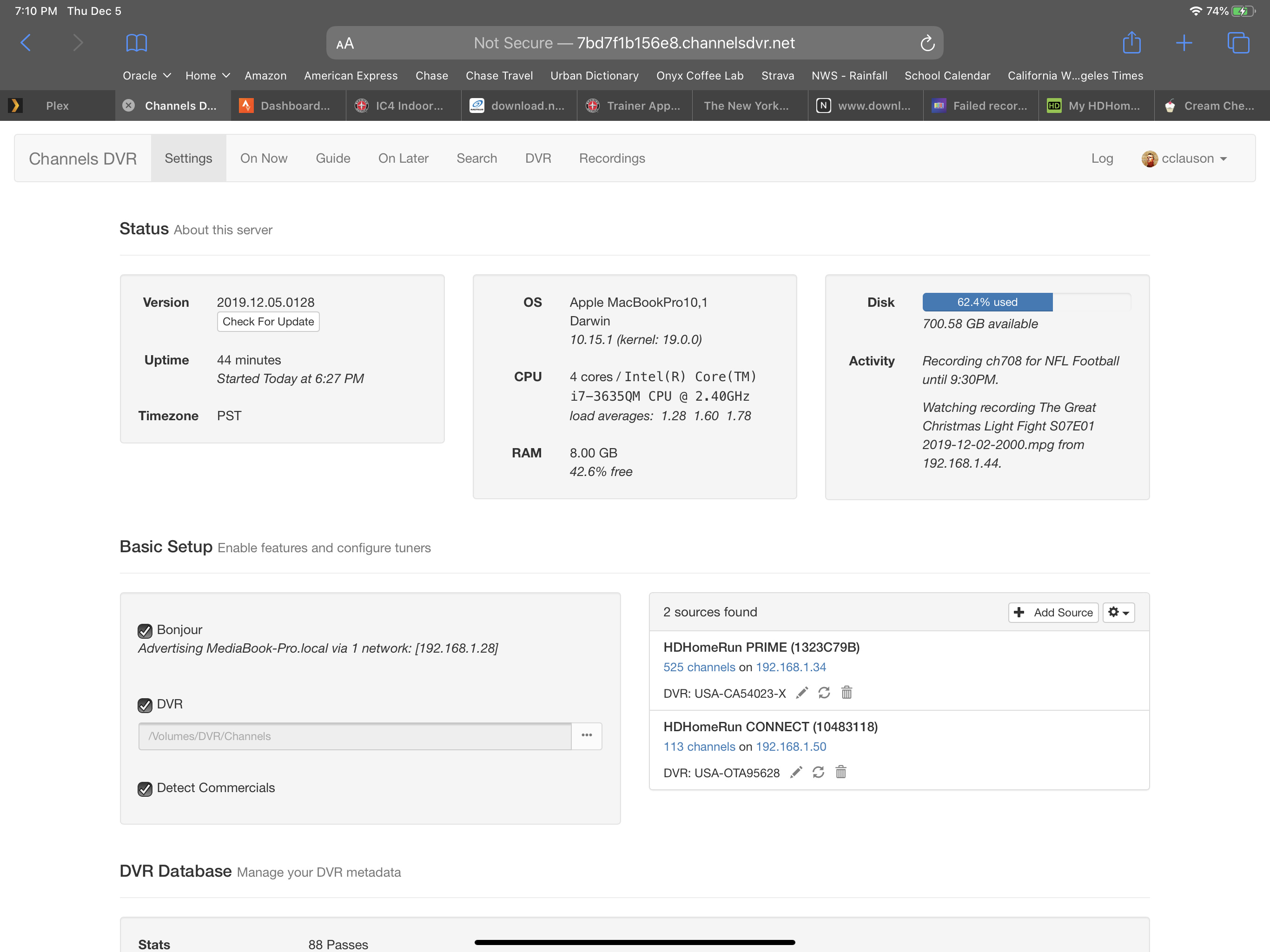The image size is (1270, 952).
Task: Go to the Guide tab
Action: pyautogui.click(x=332, y=159)
